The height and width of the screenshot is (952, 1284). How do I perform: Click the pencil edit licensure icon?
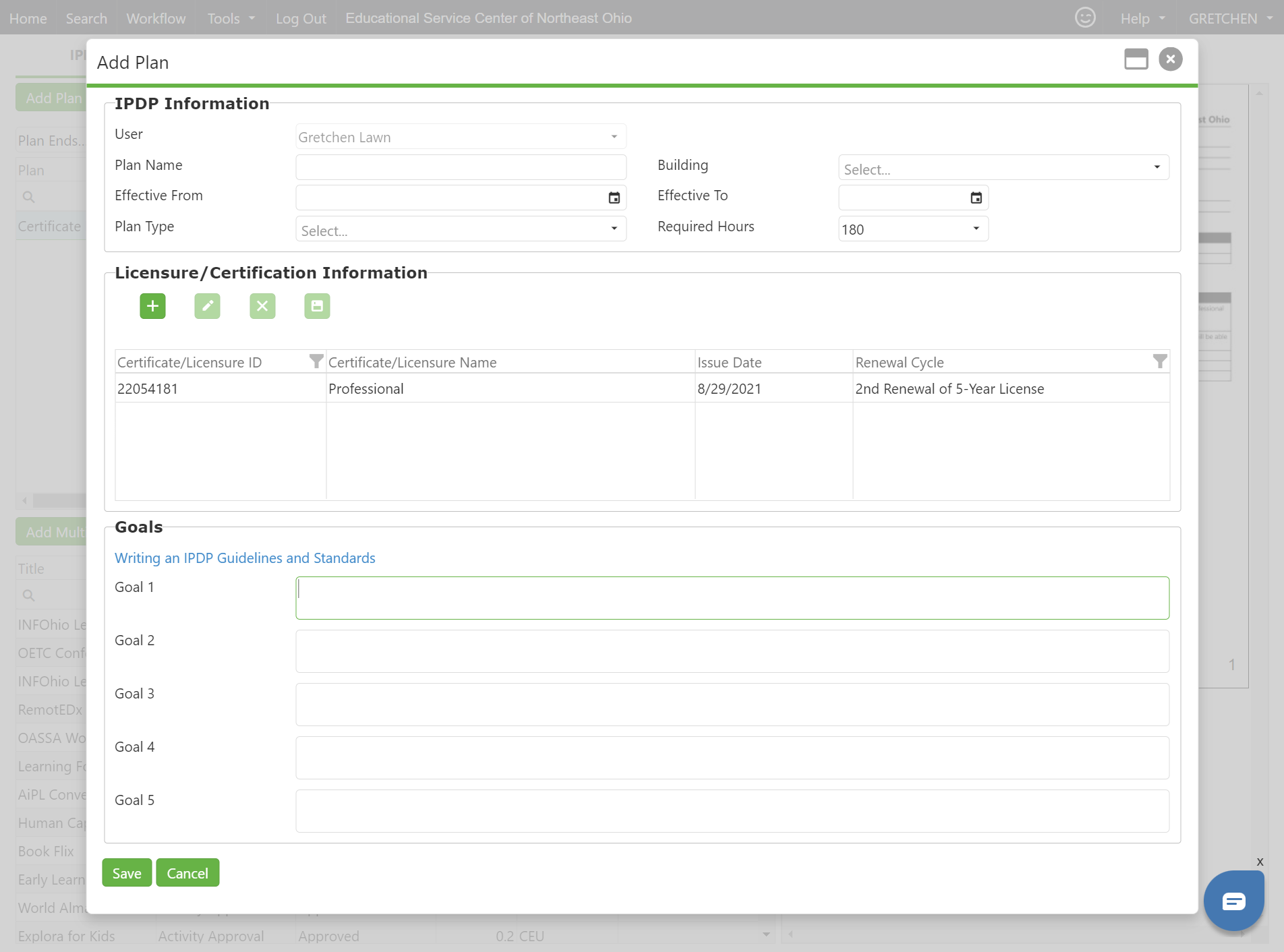point(207,306)
